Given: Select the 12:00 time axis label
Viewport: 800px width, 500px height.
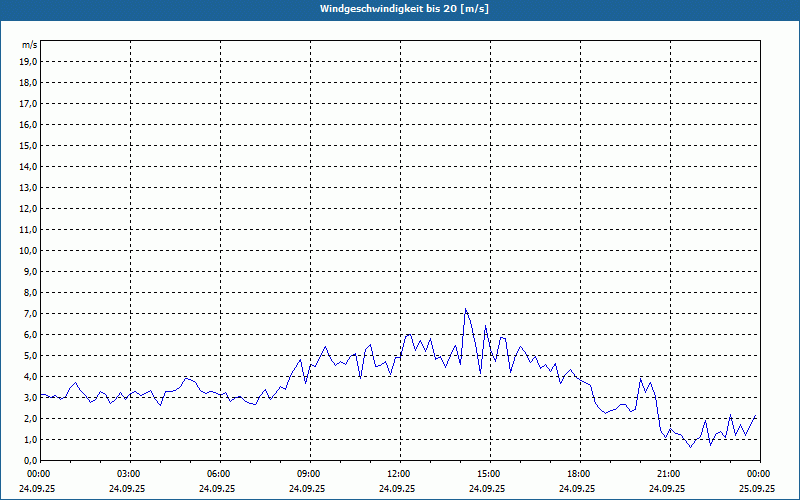Looking at the screenshot, I should tap(398, 474).
